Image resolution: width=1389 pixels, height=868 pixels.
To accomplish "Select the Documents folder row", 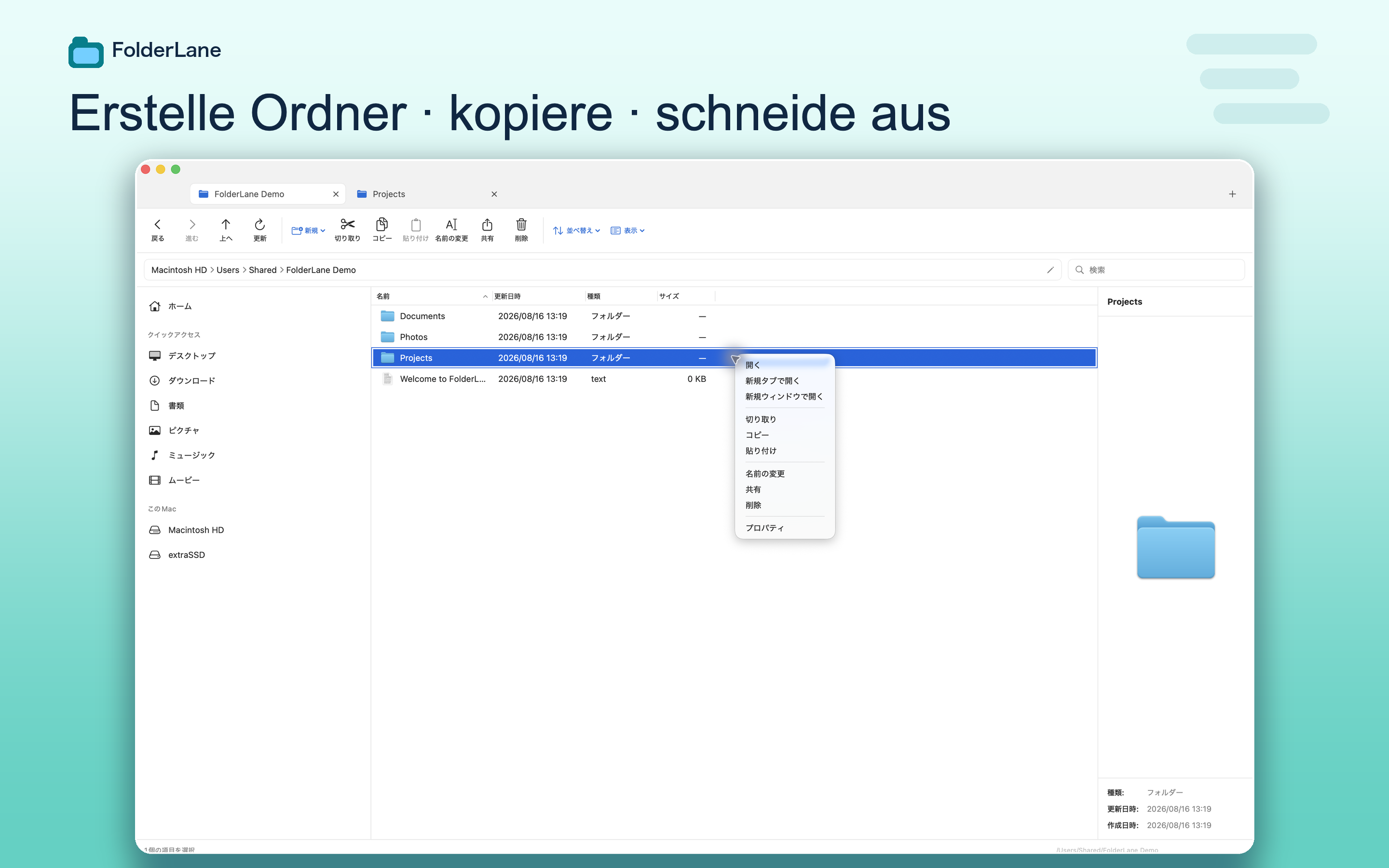I will [734, 316].
